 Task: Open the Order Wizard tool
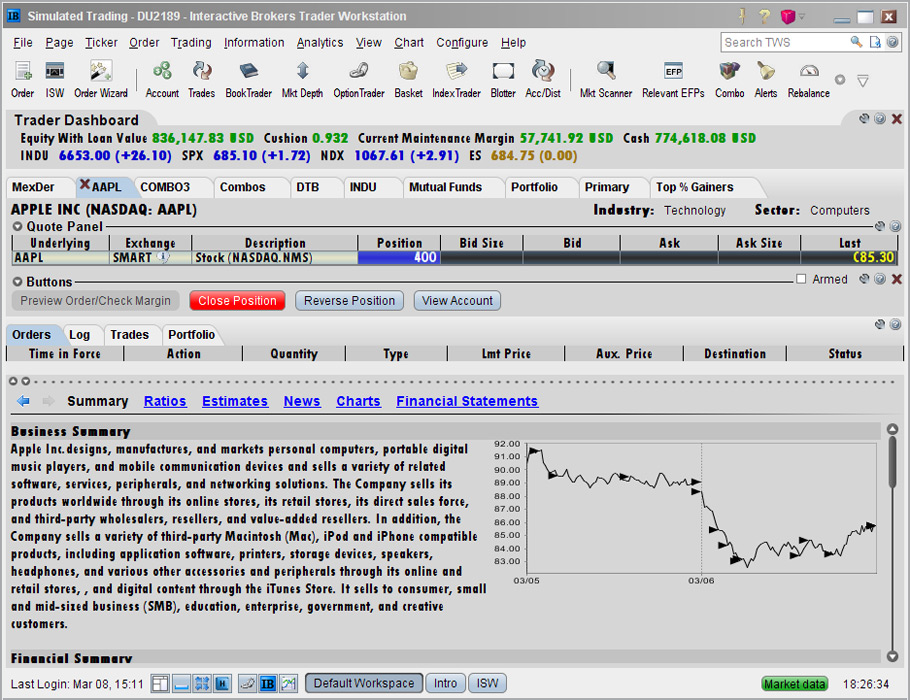click(x=100, y=80)
